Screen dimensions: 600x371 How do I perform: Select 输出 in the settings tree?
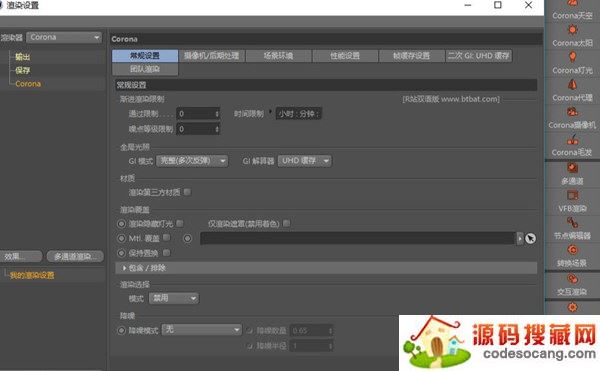pyautogui.click(x=23, y=57)
